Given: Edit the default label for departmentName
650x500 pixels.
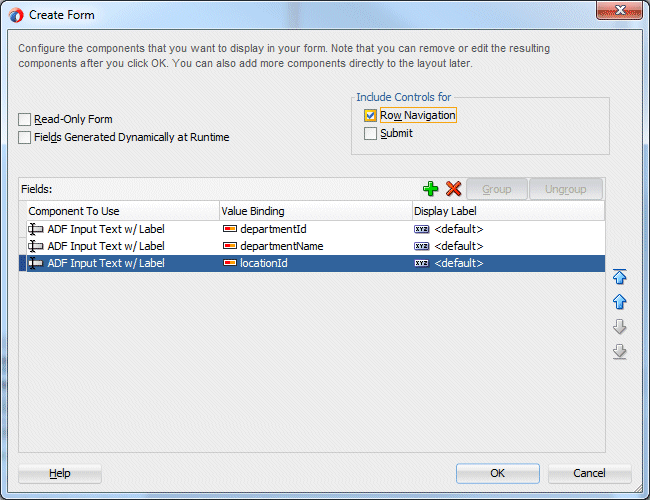Looking at the screenshot, I should pos(458,246).
